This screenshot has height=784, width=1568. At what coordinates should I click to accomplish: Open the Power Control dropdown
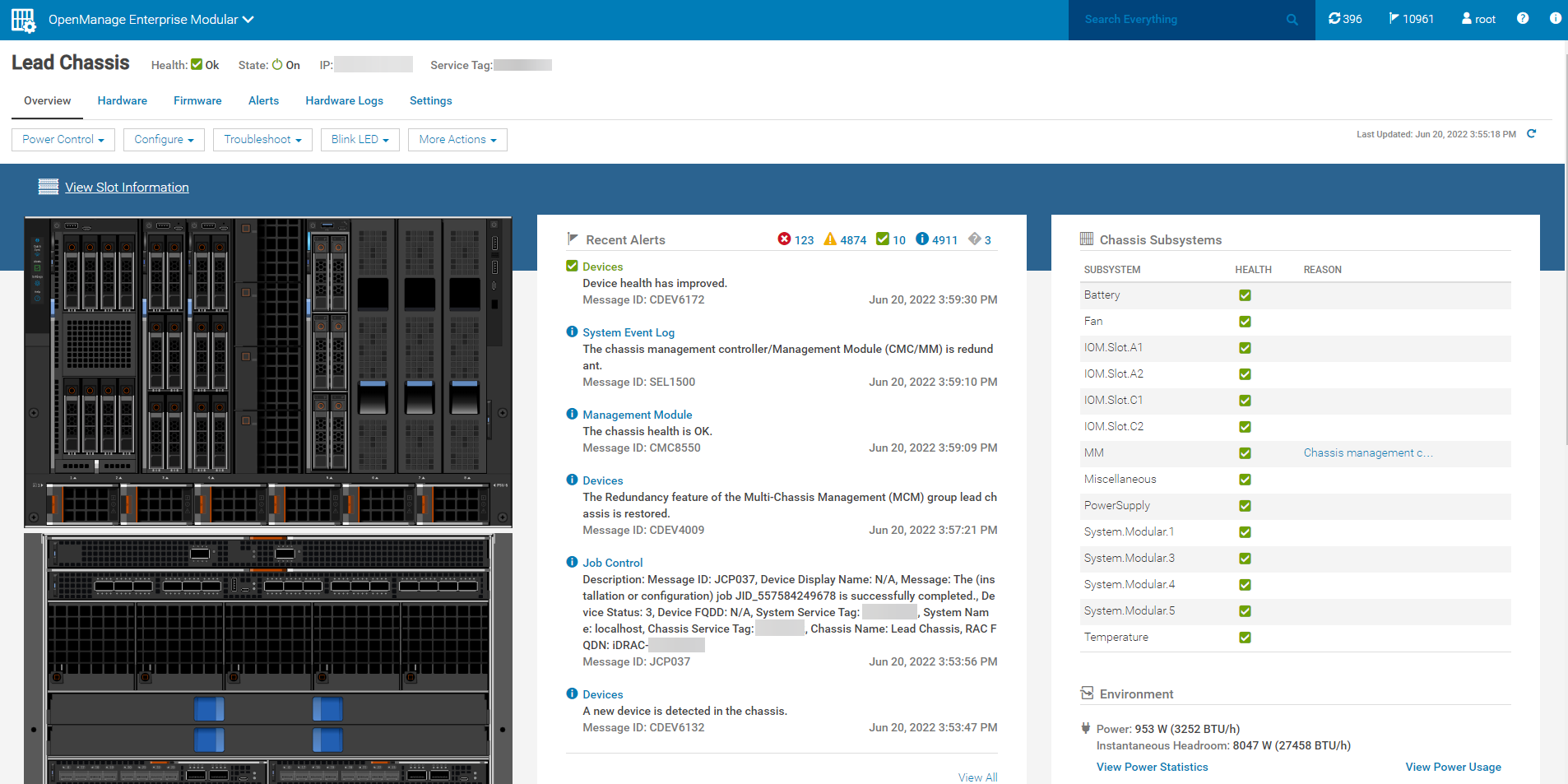[x=63, y=139]
